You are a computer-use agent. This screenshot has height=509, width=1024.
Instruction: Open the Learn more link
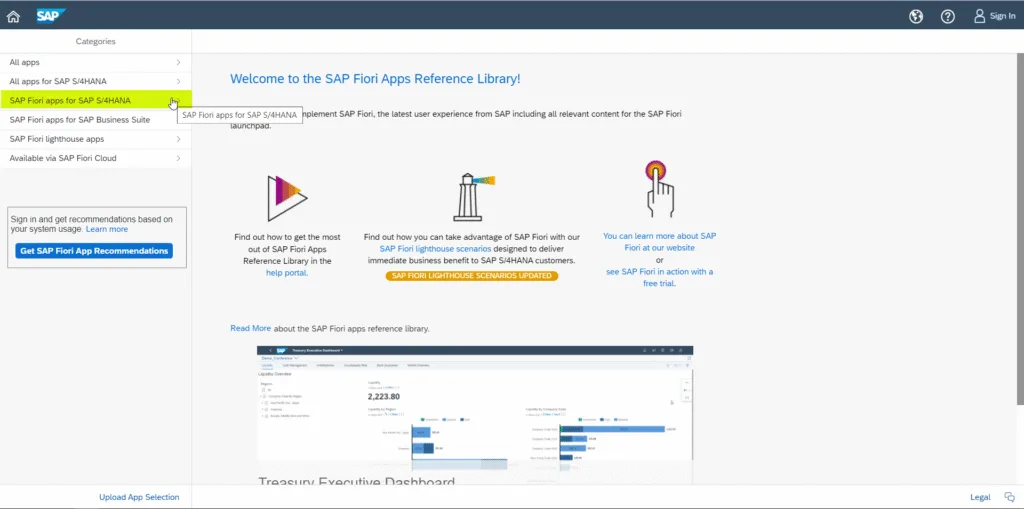click(x=107, y=229)
